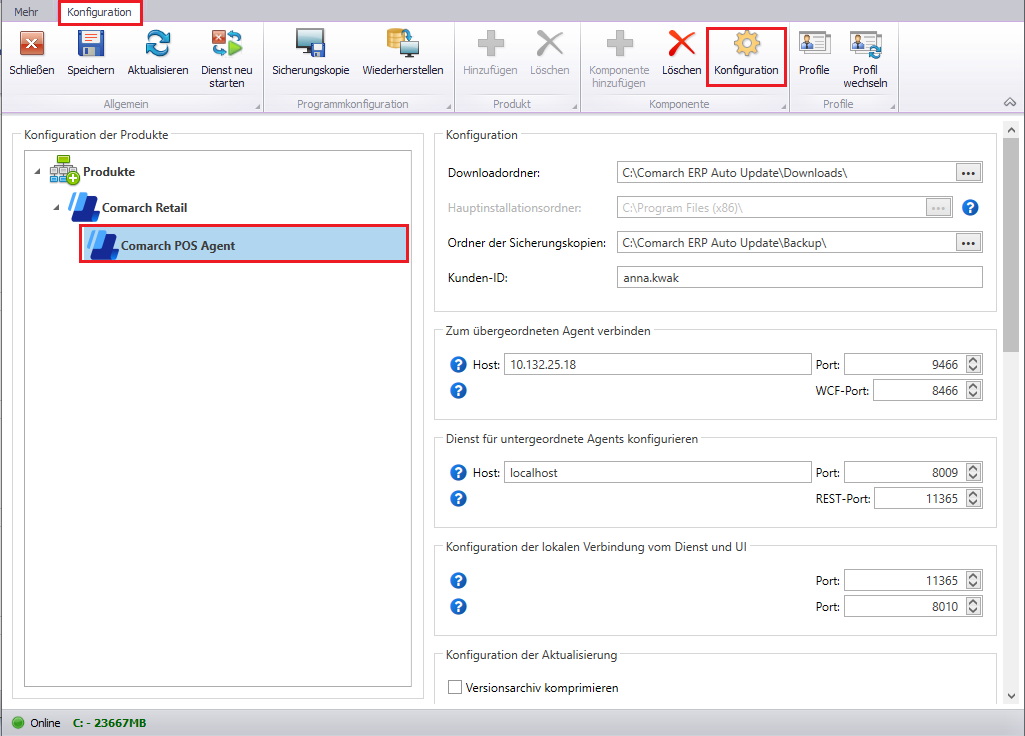Refresh with the Aktualisieren icon
1025x736 pixels.
[x=158, y=44]
